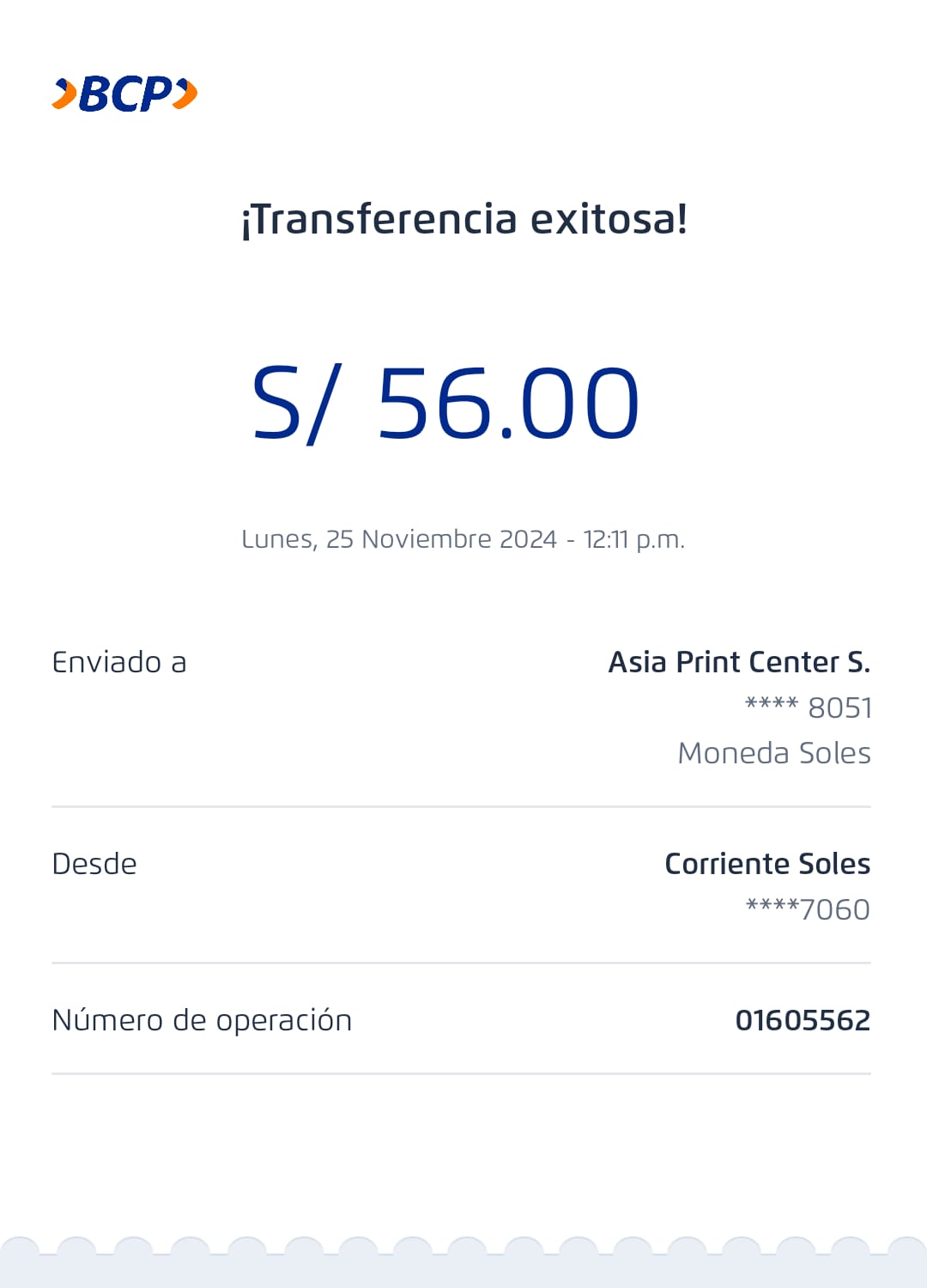Click the left orange chevron of BCP logo
Viewport: 927px width, 1288px height.
pos(64,94)
